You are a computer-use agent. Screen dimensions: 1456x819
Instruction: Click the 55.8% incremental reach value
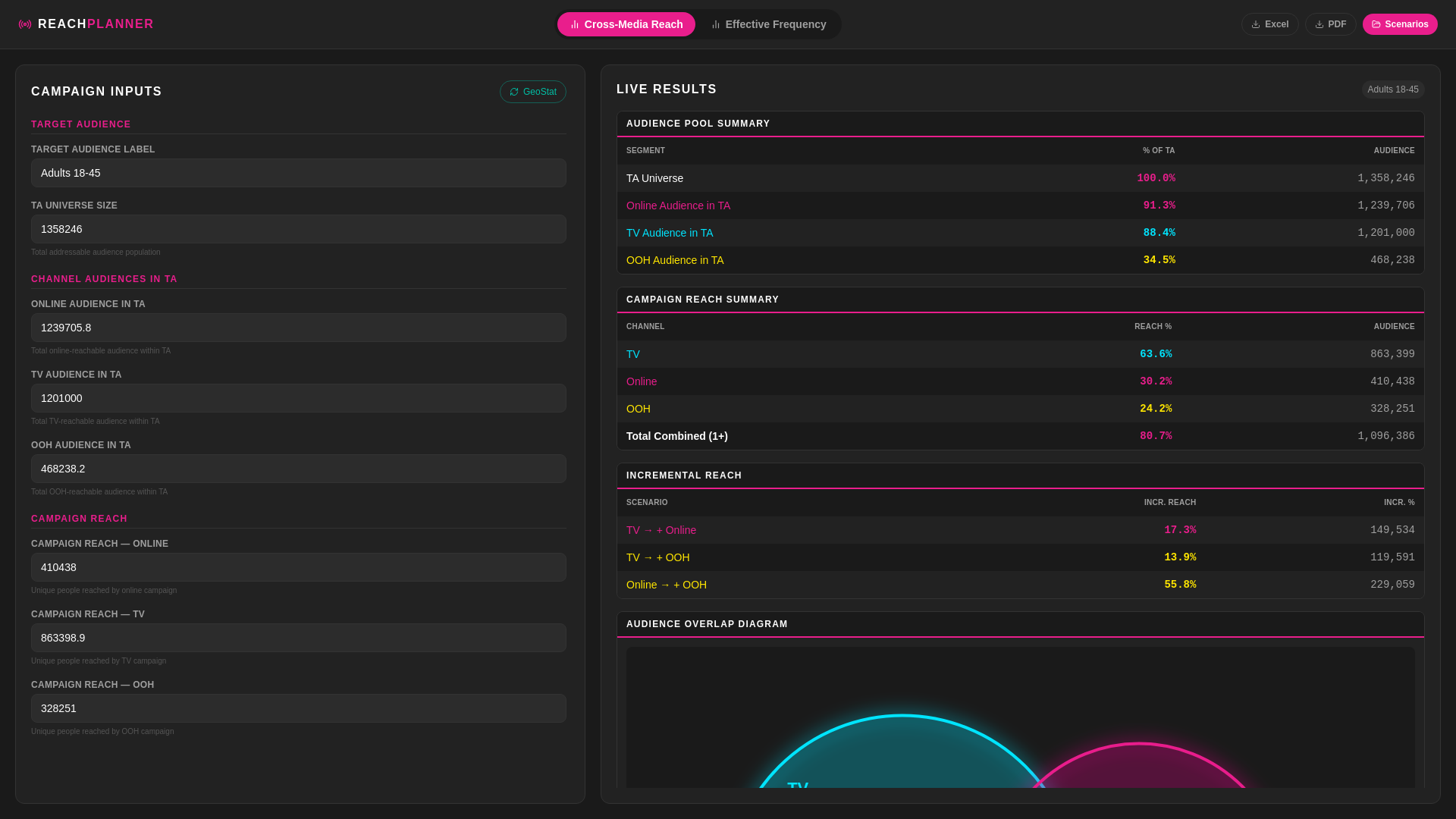(x=1180, y=585)
